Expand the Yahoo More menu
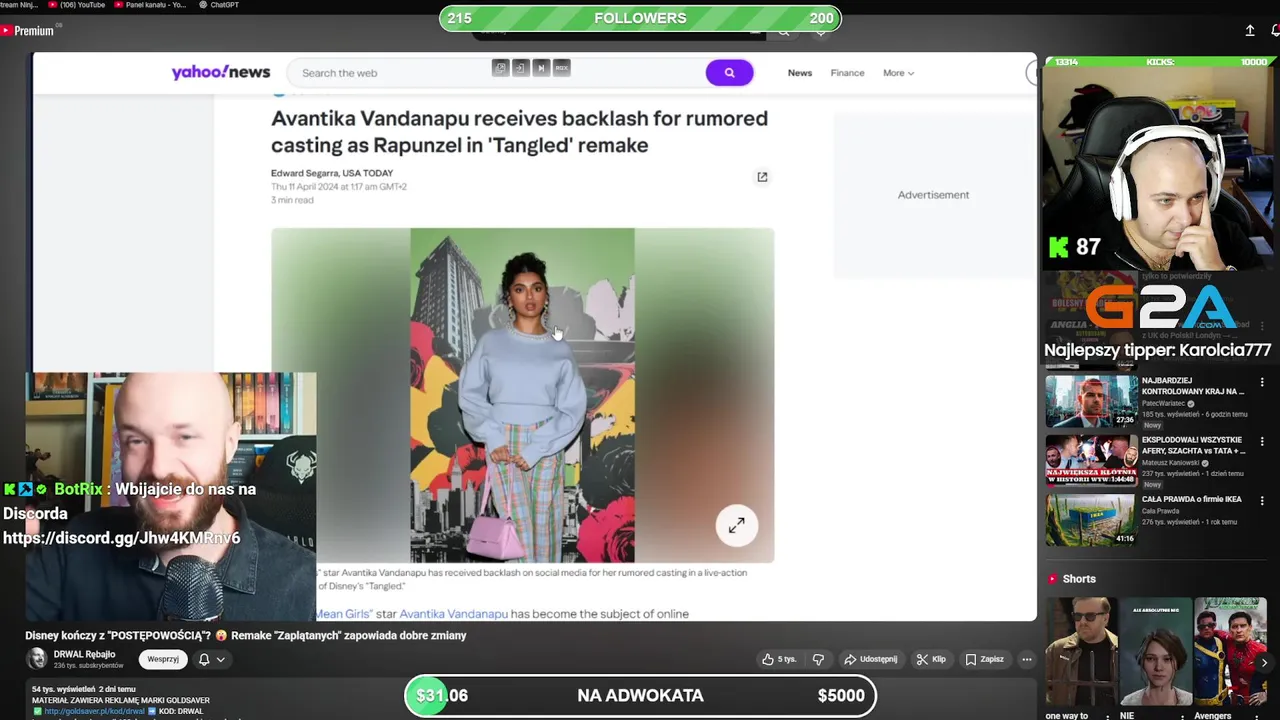1280x720 pixels. point(898,73)
